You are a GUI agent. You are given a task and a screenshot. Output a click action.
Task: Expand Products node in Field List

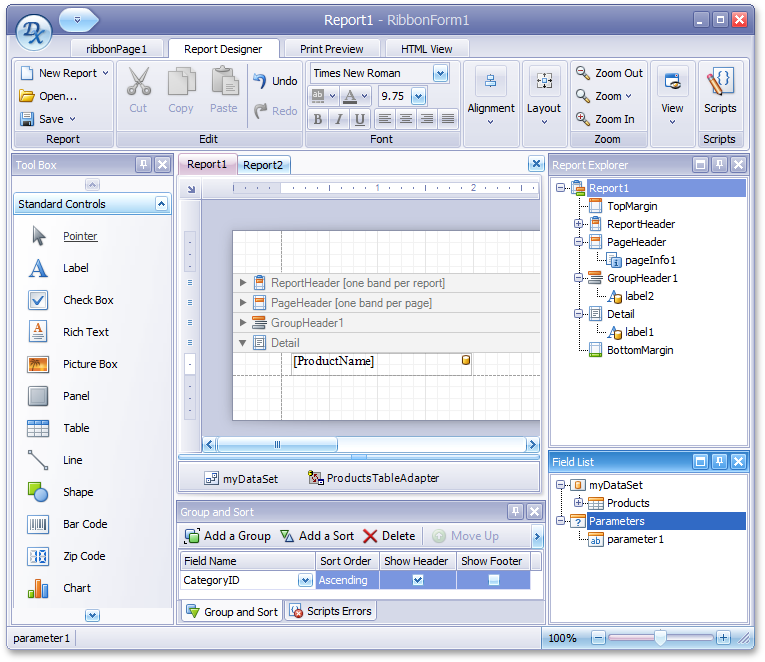click(x=579, y=502)
